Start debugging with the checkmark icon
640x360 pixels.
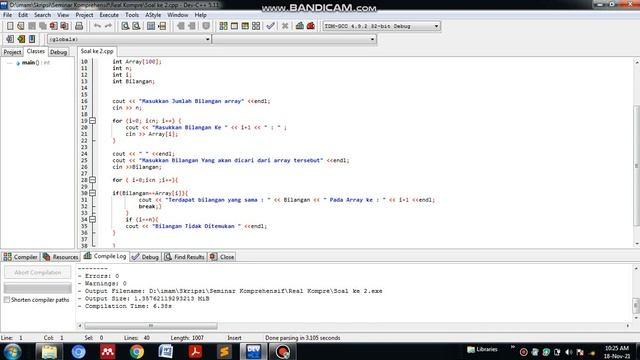270,26
